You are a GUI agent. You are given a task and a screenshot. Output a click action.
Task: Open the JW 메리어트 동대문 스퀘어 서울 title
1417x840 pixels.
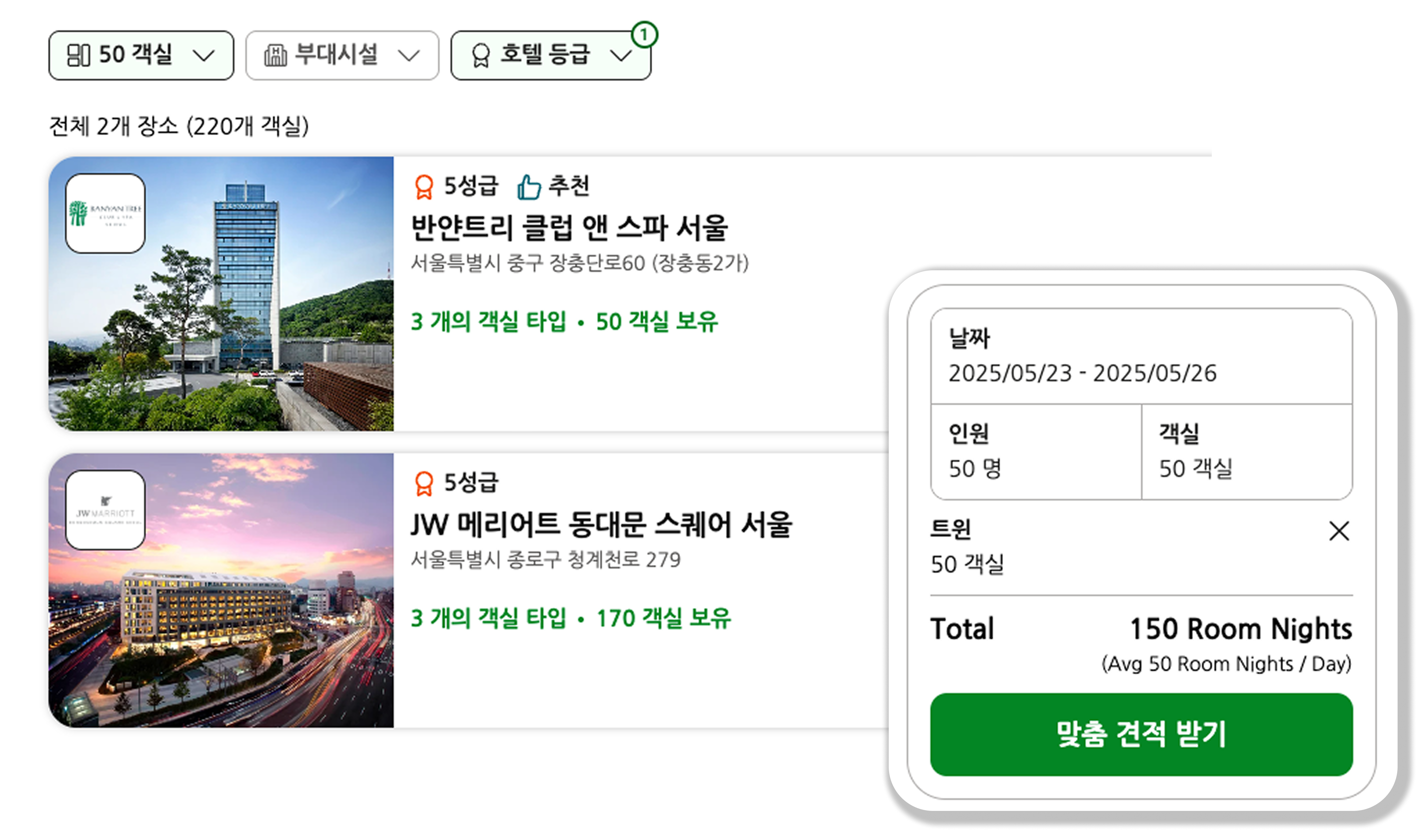(601, 524)
